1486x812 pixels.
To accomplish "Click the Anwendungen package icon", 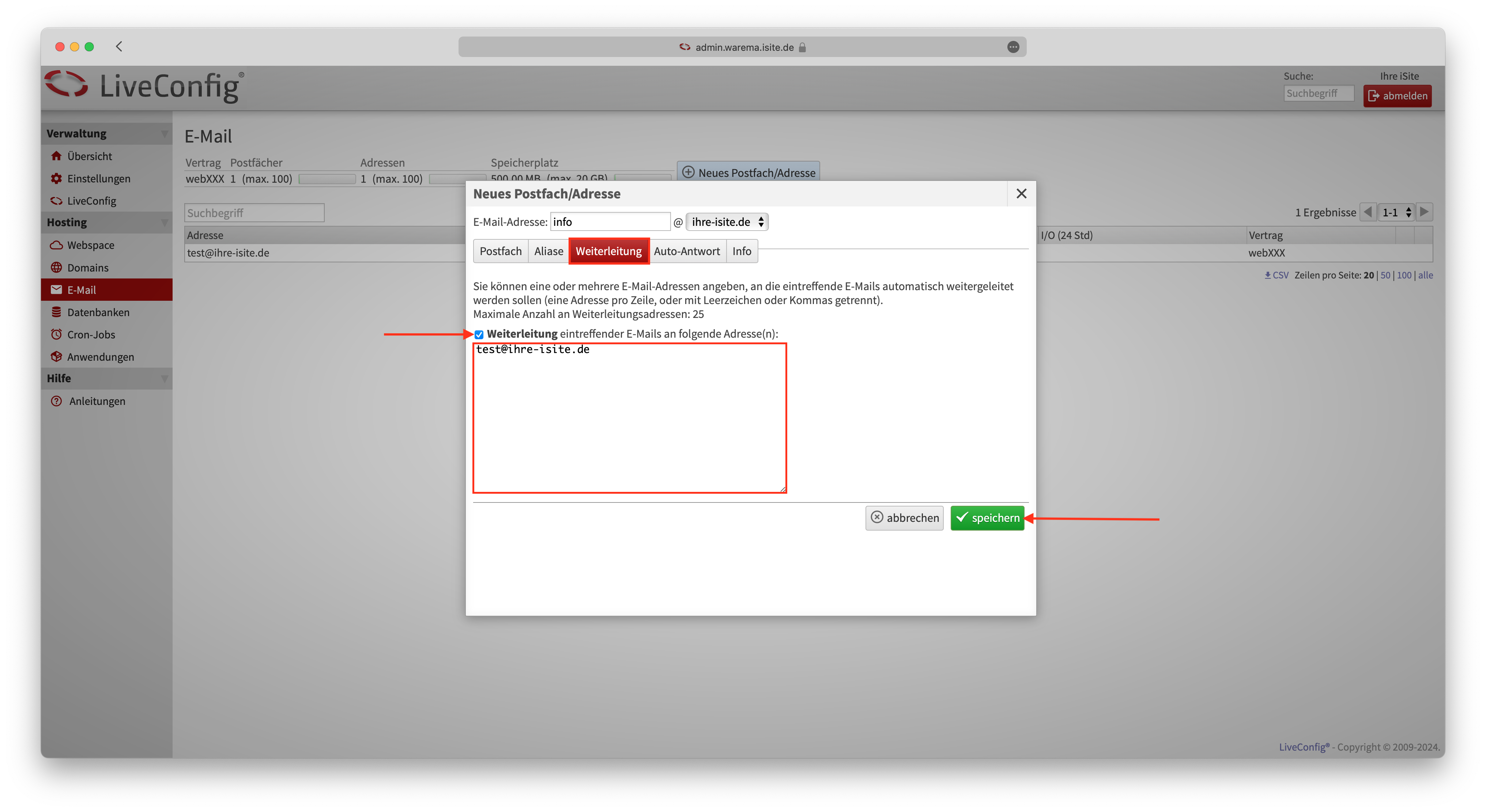I will [56, 356].
